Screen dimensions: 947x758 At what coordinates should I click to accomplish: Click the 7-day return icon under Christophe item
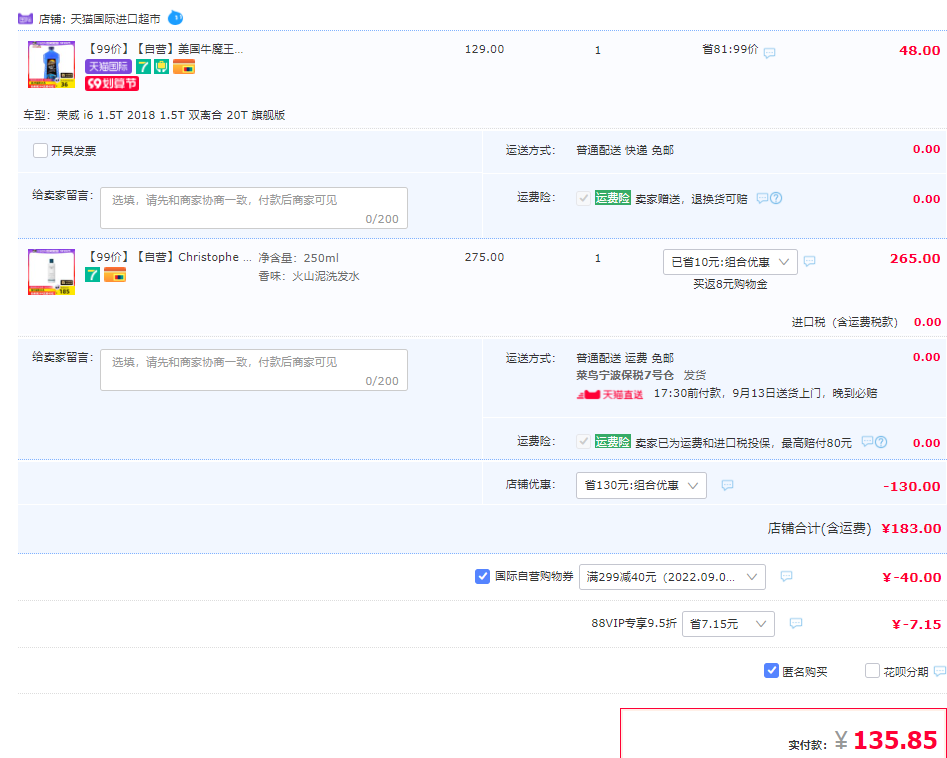pyautogui.click(x=92, y=275)
